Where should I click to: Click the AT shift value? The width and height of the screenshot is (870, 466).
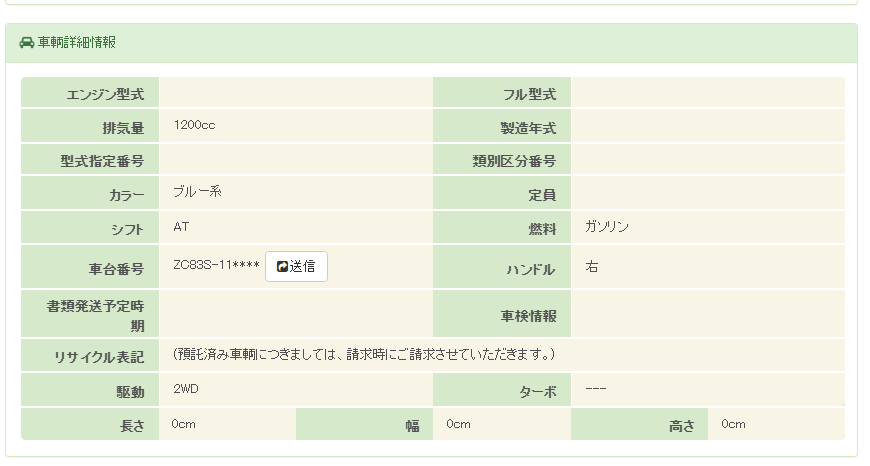click(181, 227)
